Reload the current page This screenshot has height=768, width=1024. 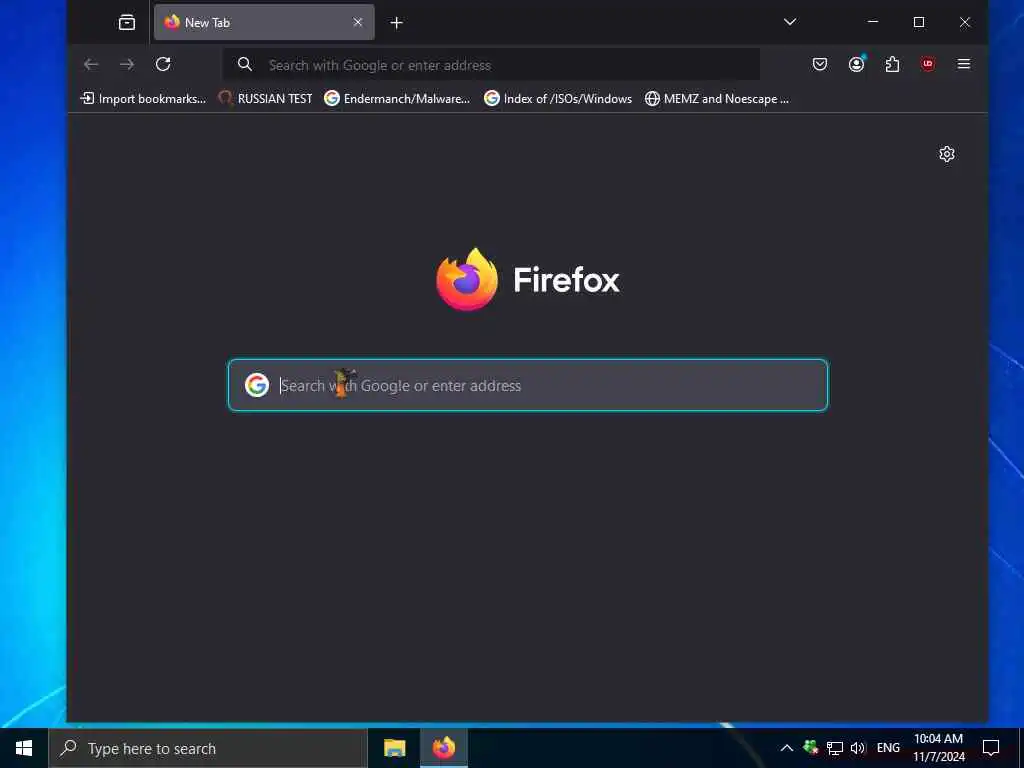163,64
